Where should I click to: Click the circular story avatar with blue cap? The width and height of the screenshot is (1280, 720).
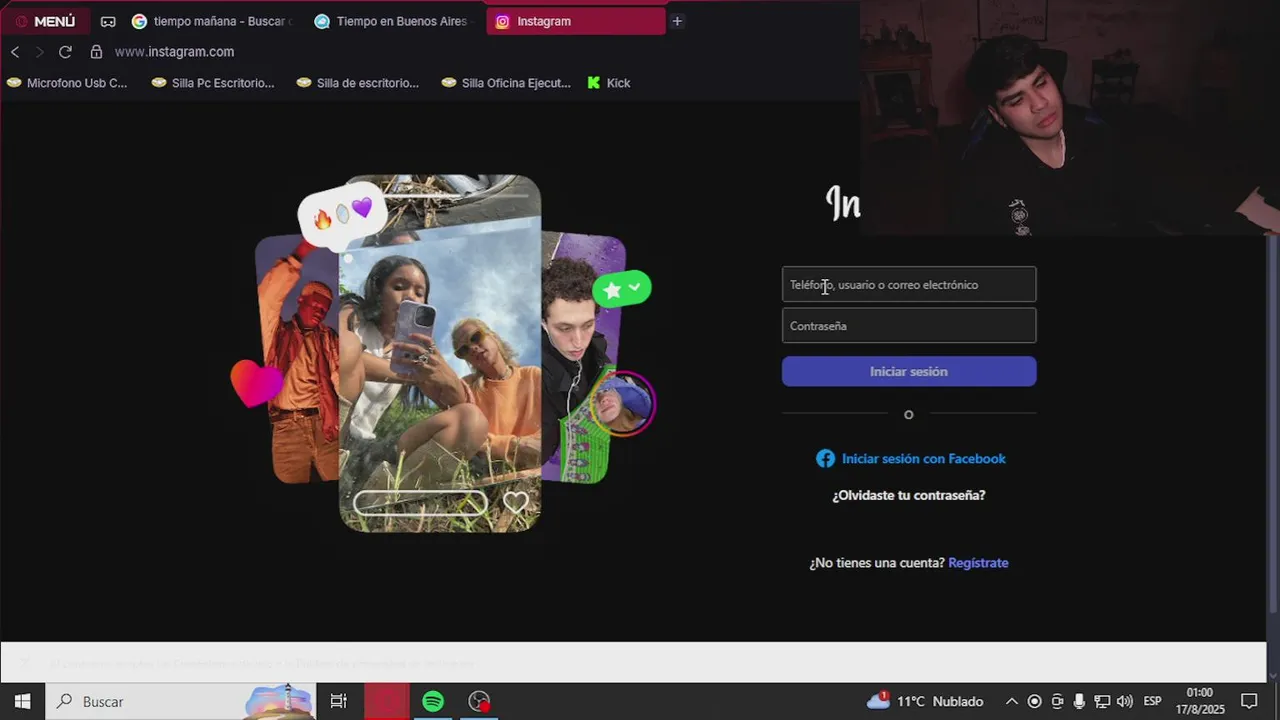coord(623,403)
